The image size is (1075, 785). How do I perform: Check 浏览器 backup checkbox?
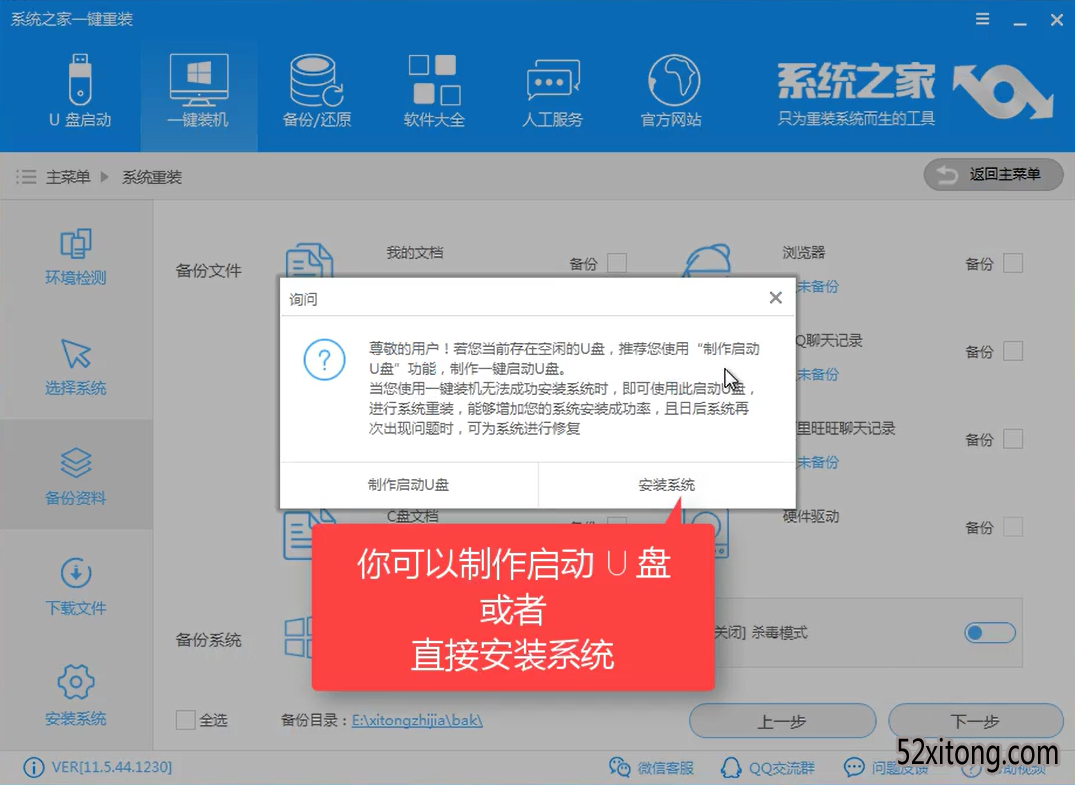coord(1013,263)
